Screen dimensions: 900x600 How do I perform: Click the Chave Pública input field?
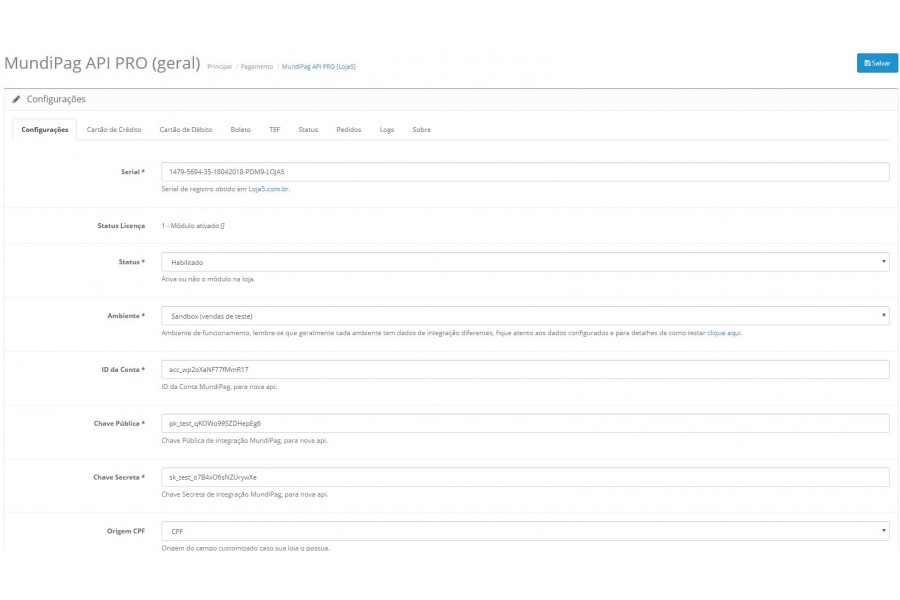tap(525, 424)
